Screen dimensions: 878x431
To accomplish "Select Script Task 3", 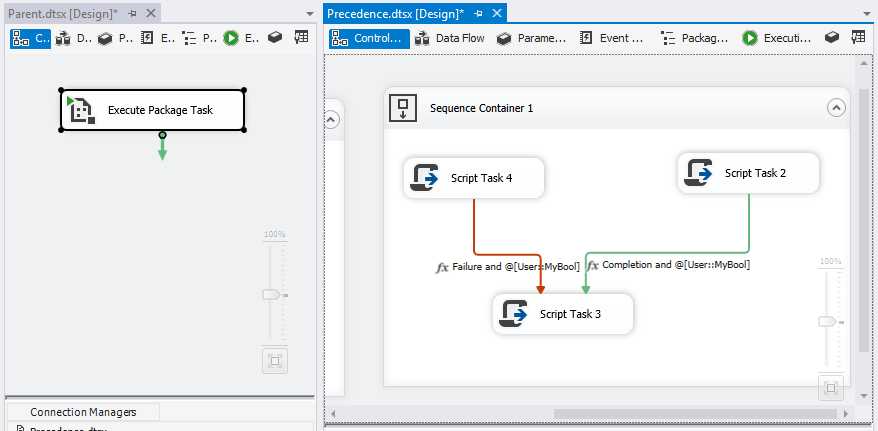I will tap(563, 314).
